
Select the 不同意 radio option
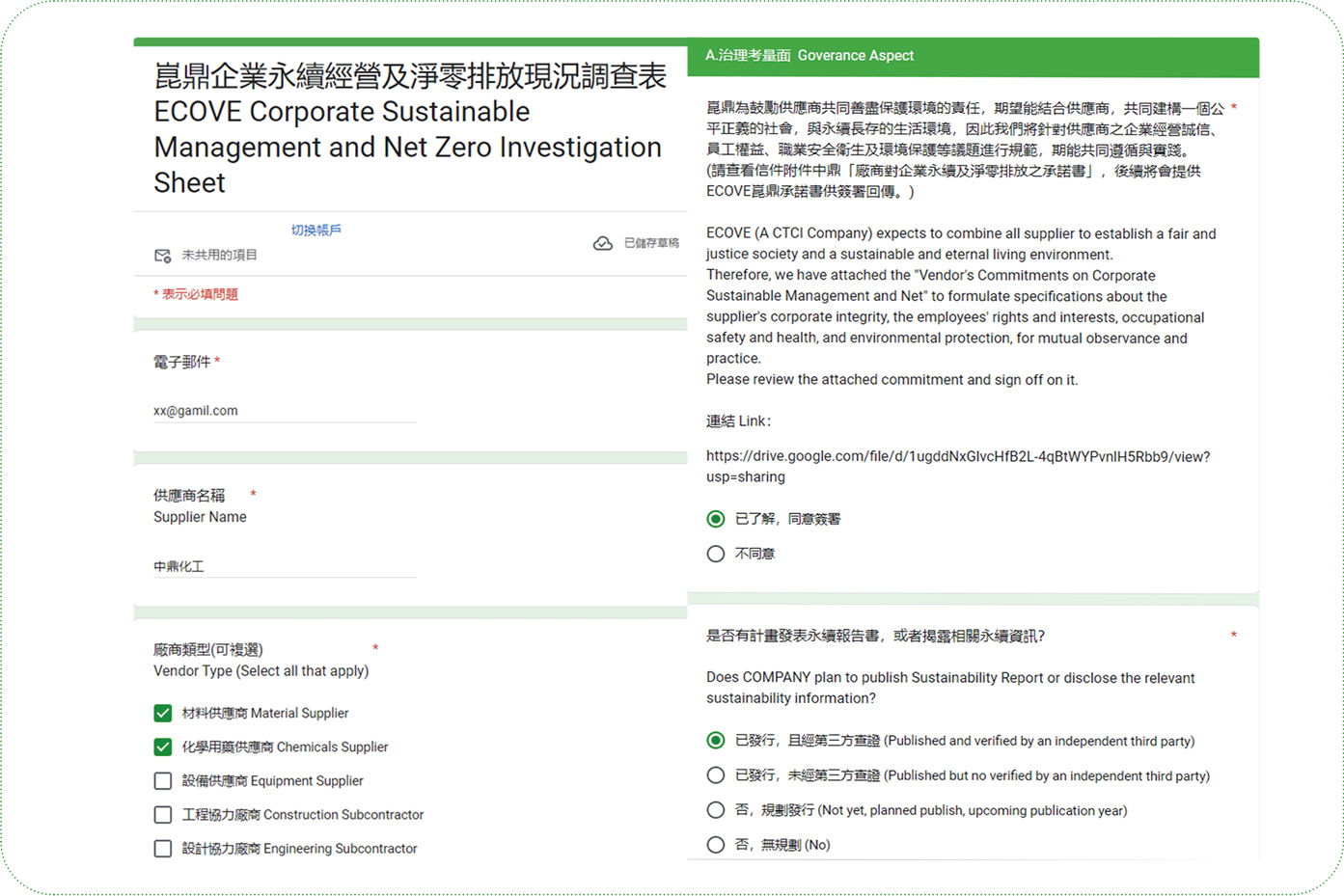716,554
